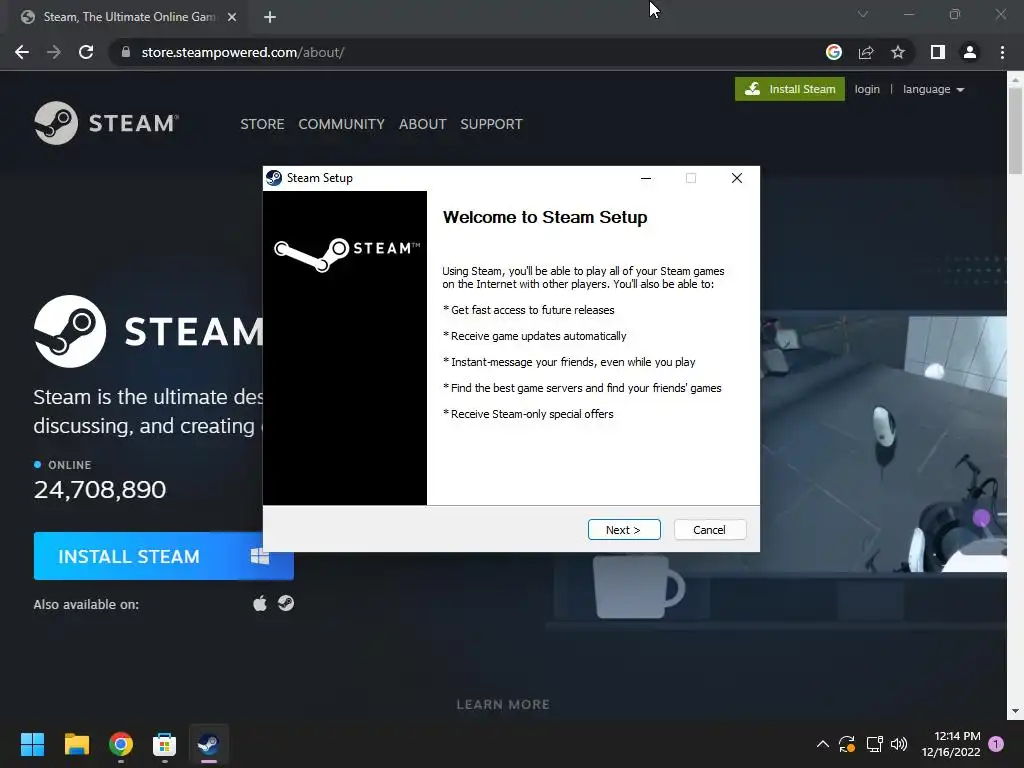Image resolution: width=1024 pixels, height=768 pixels.
Task: Click Steam Setup title bar icon
Action: tap(274, 178)
